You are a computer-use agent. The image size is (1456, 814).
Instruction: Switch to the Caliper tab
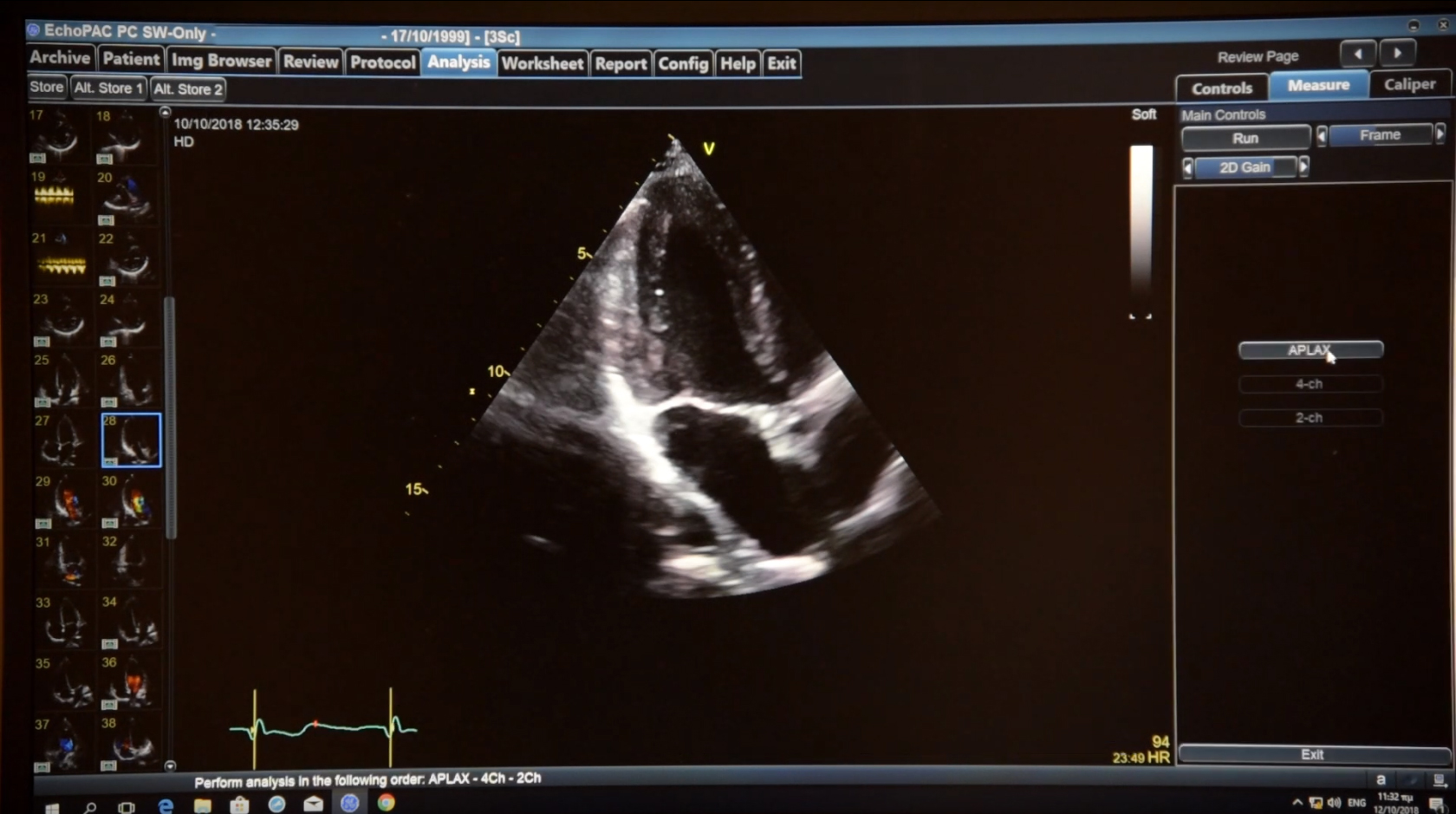[1410, 84]
